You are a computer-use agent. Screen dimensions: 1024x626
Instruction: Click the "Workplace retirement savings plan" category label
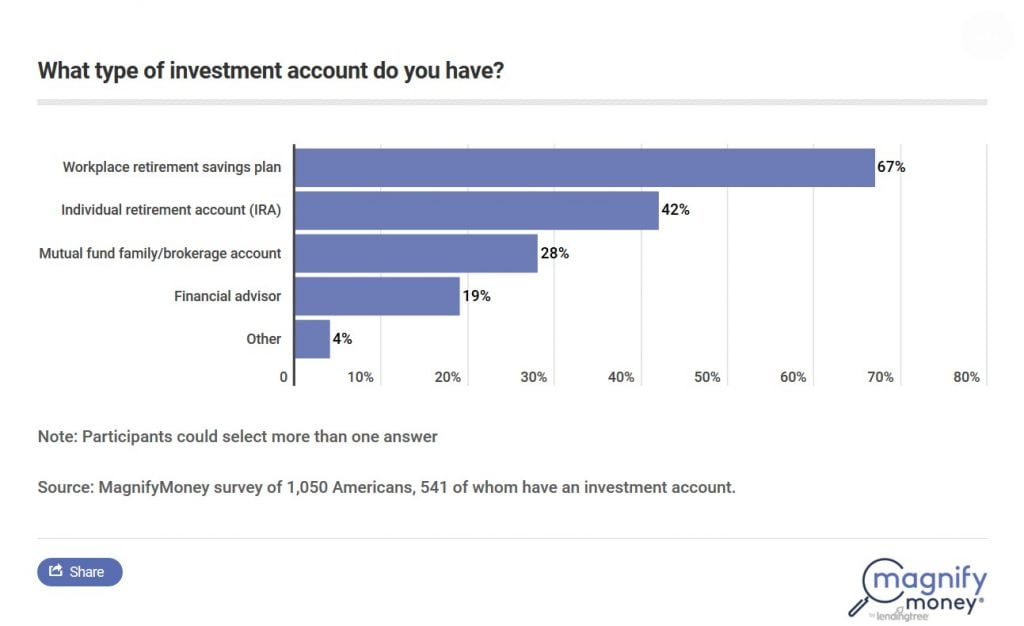point(172,167)
